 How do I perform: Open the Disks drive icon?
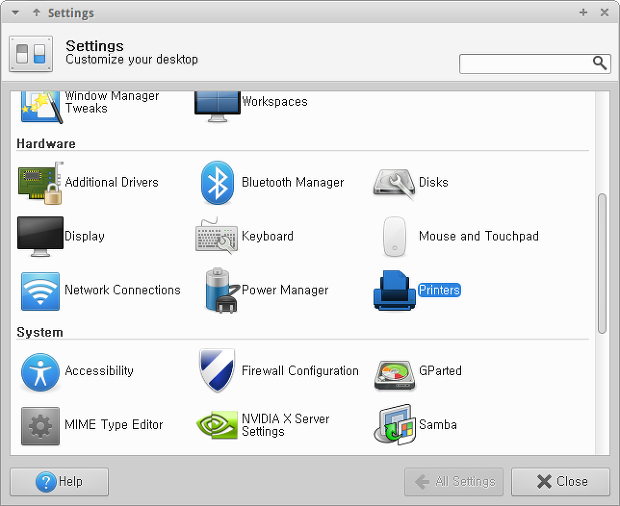tap(394, 183)
